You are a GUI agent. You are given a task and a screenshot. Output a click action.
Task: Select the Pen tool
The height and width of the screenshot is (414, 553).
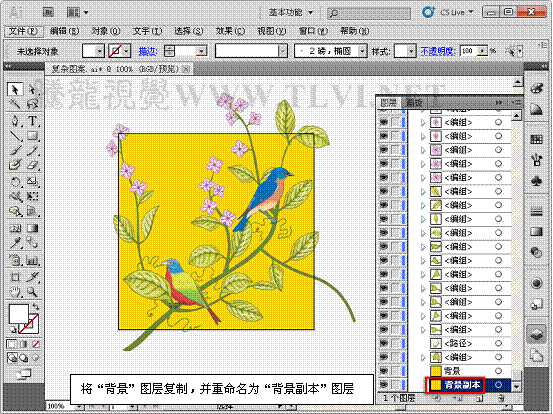tap(15, 121)
